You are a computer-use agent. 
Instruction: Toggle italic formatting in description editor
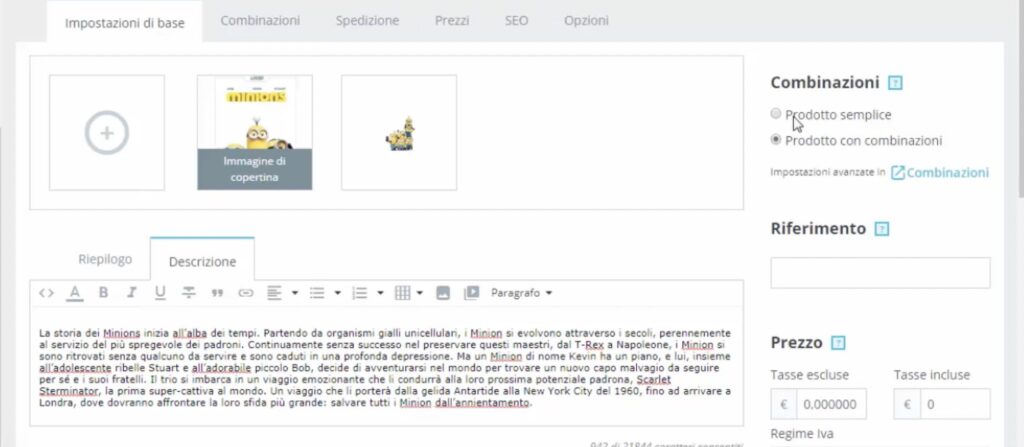click(x=131, y=293)
